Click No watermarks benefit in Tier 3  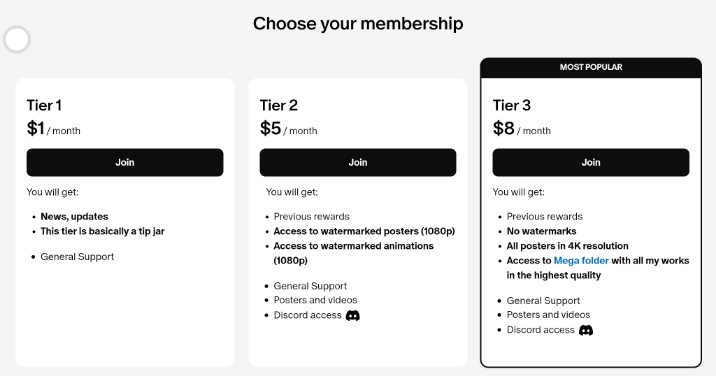pyautogui.click(x=541, y=231)
